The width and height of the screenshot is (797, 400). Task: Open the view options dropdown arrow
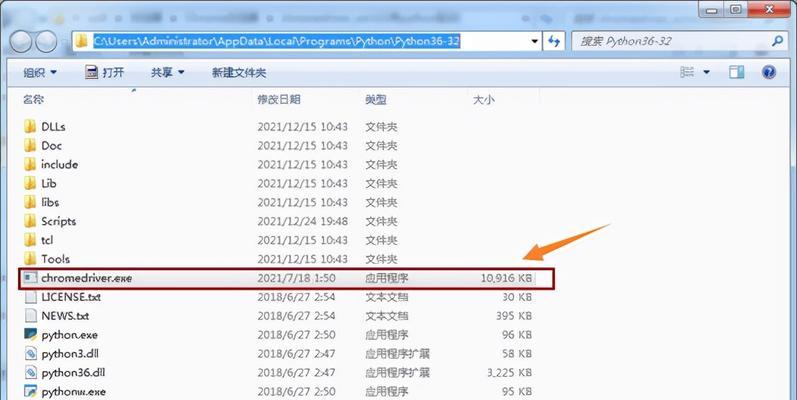click(x=706, y=72)
